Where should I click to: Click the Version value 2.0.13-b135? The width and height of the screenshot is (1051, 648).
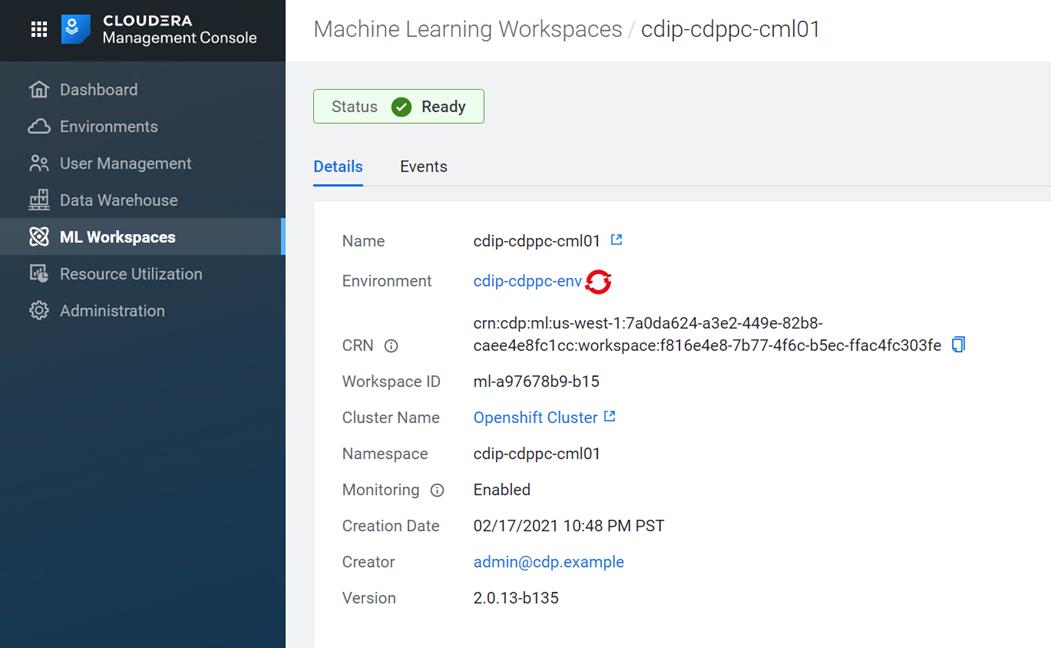(516, 598)
